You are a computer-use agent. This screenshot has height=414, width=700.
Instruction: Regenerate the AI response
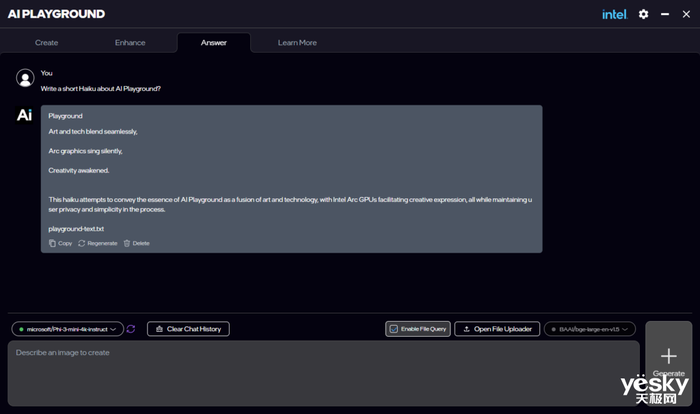[98, 243]
